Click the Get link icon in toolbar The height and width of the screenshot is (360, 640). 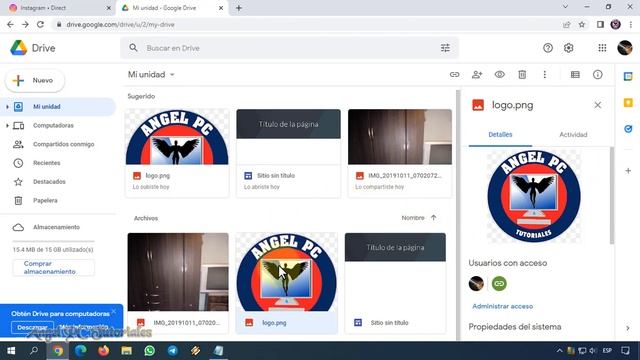coord(454,75)
